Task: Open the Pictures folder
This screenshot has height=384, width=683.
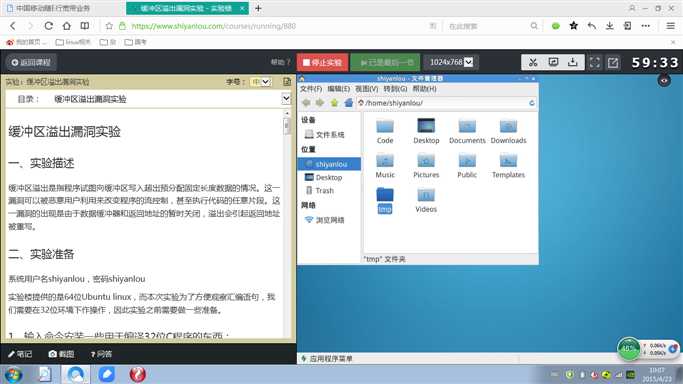Action: (x=426, y=165)
